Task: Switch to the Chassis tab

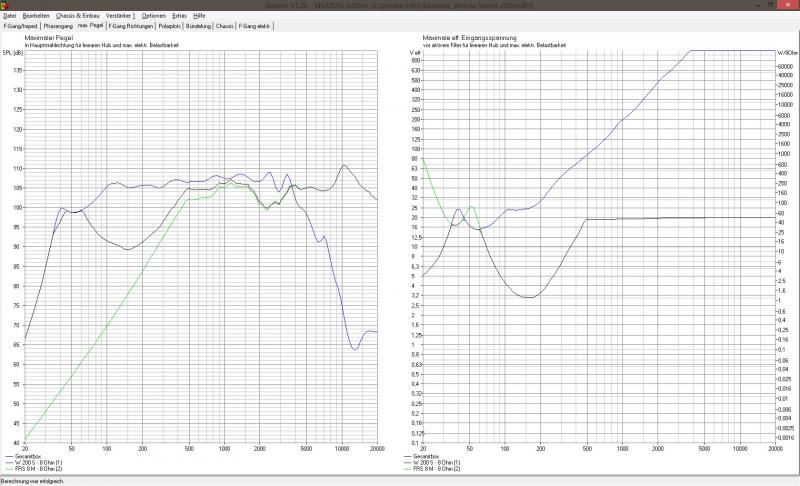Action: pos(224,26)
